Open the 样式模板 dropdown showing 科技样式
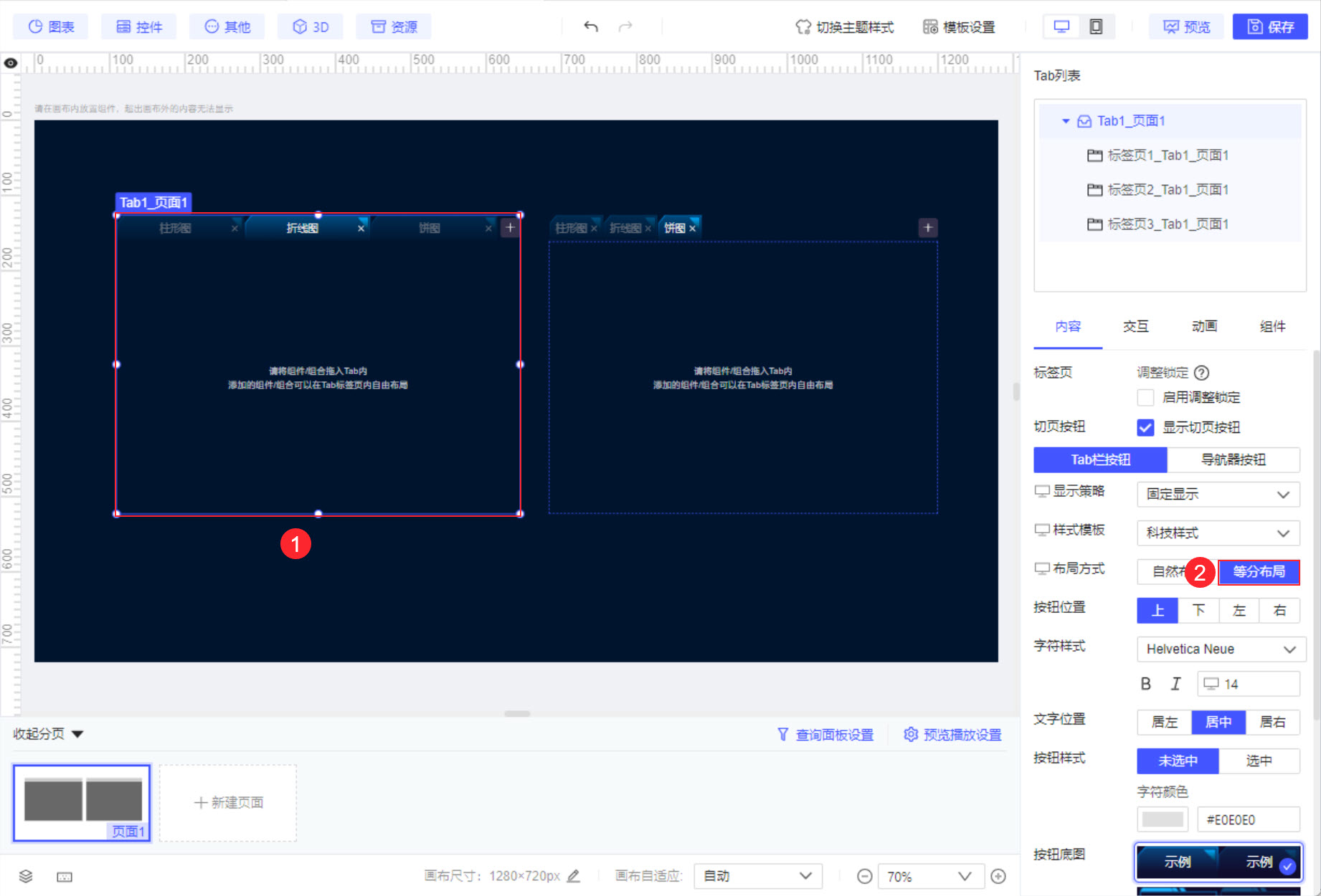Screen dimensions: 1321x896 (1218, 533)
